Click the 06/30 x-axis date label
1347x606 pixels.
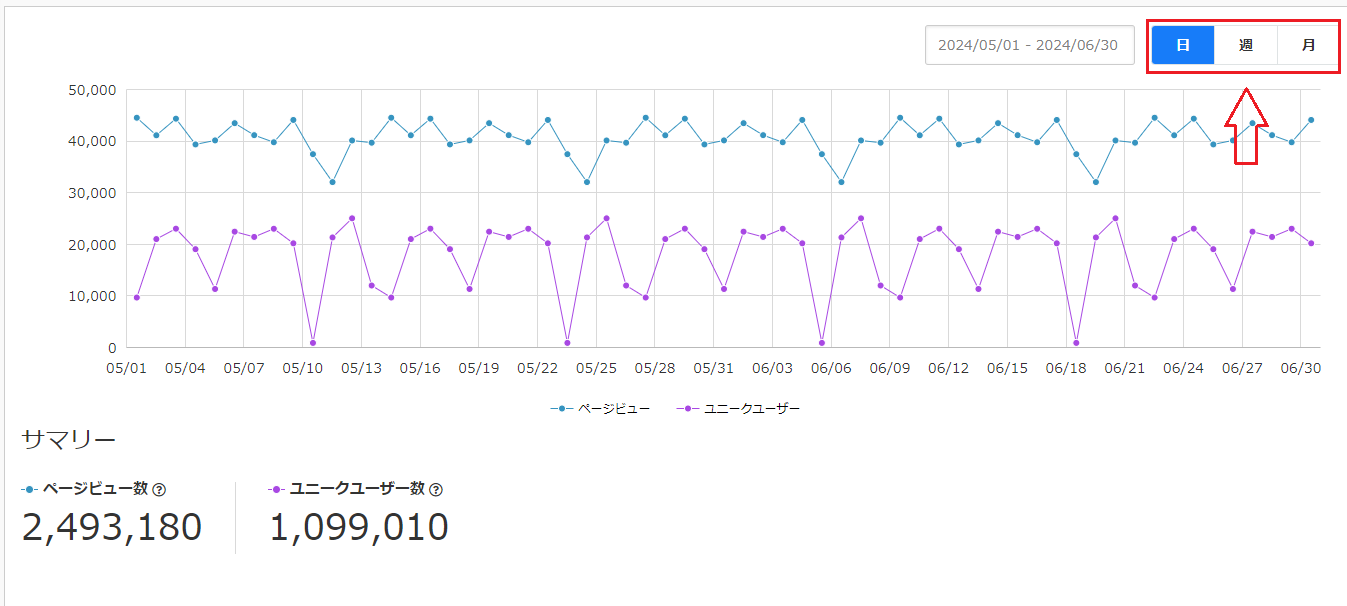[x=1301, y=368]
